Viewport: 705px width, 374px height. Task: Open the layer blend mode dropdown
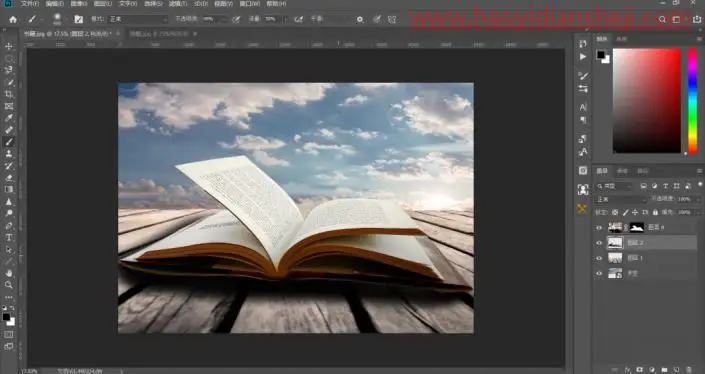621,199
